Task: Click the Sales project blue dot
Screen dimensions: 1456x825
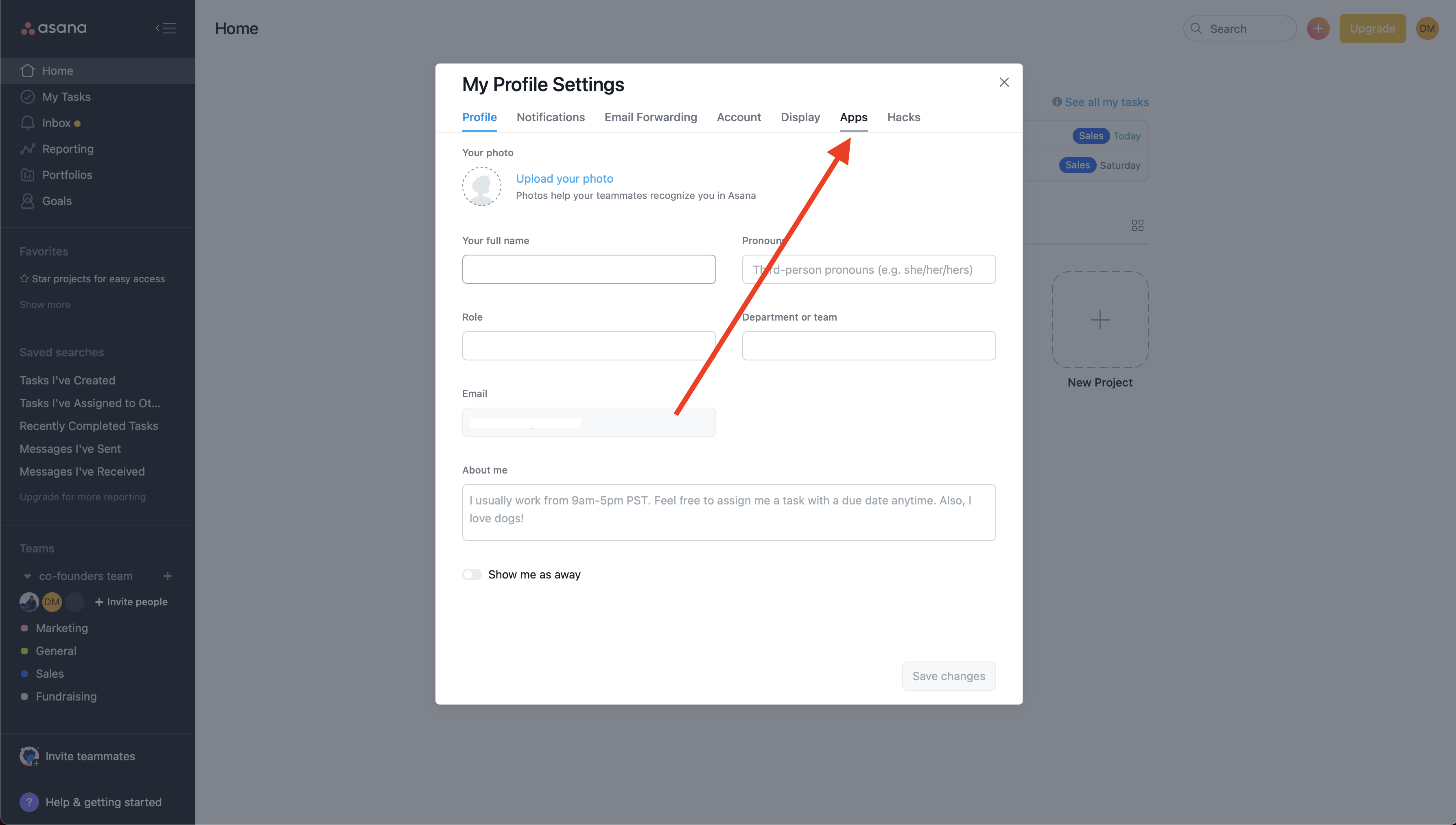Action: pyautogui.click(x=24, y=674)
